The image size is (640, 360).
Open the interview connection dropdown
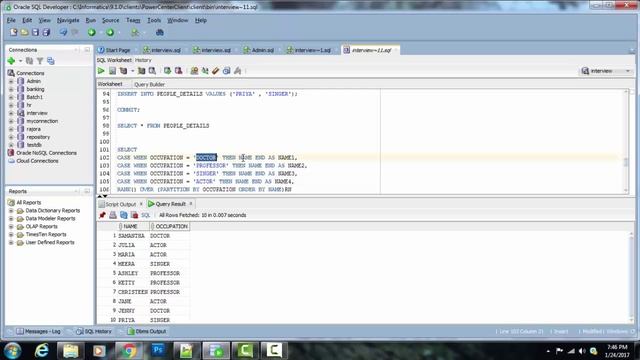(x=606, y=71)
